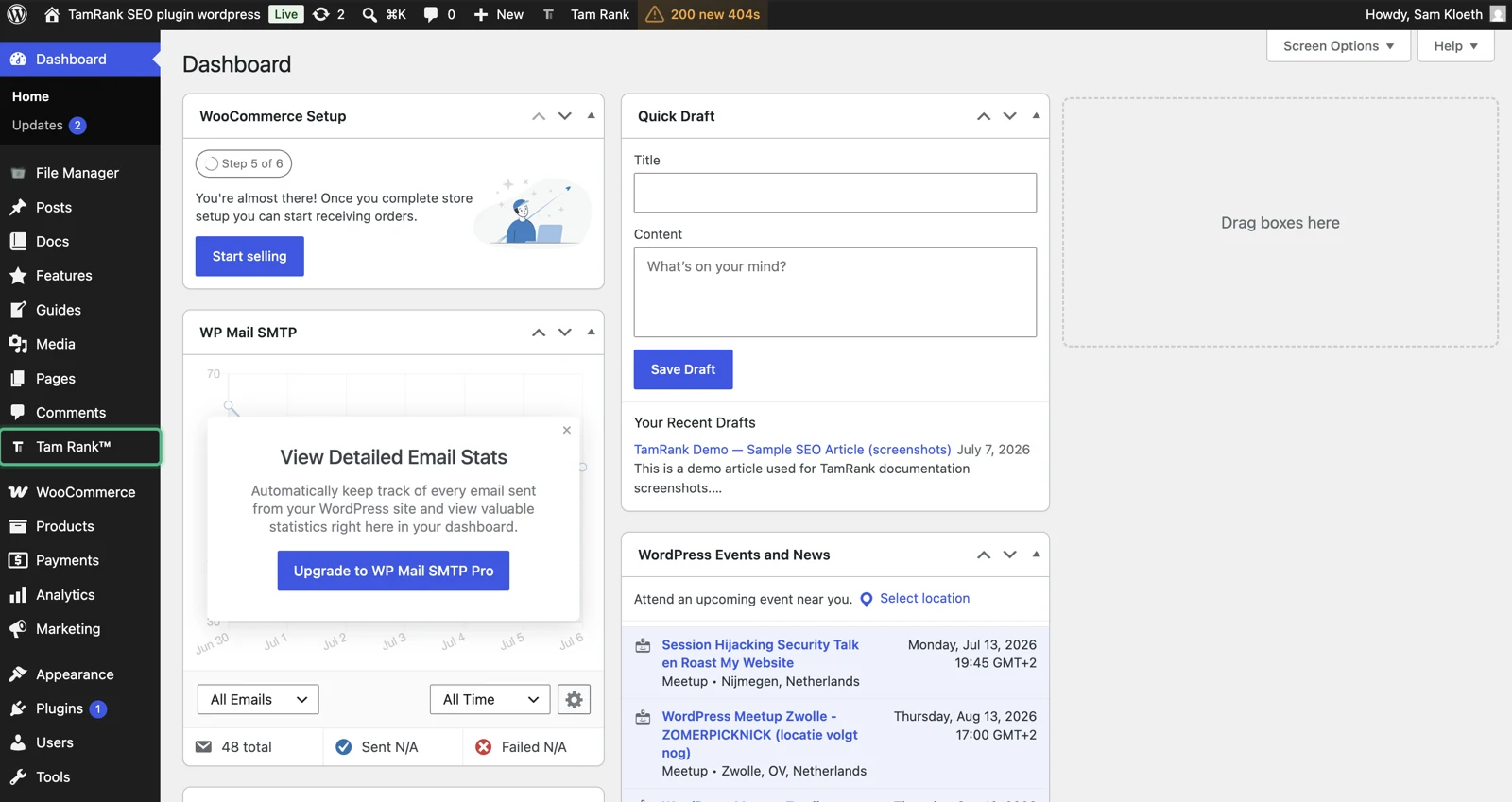Expand Screen Options panel
Image resolution: width=1512 pixels, height=802 pixels.
tap(1338, 45)
